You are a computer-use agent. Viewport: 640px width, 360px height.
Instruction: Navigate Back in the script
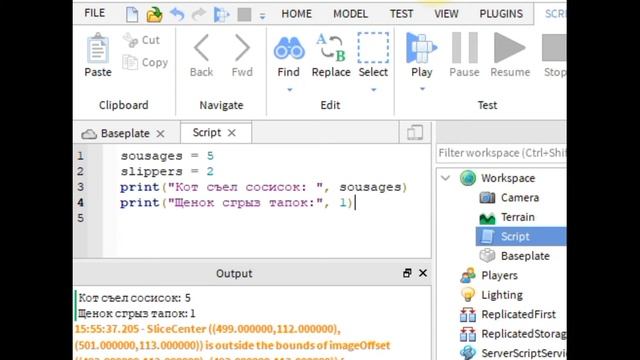click(201, 56)
